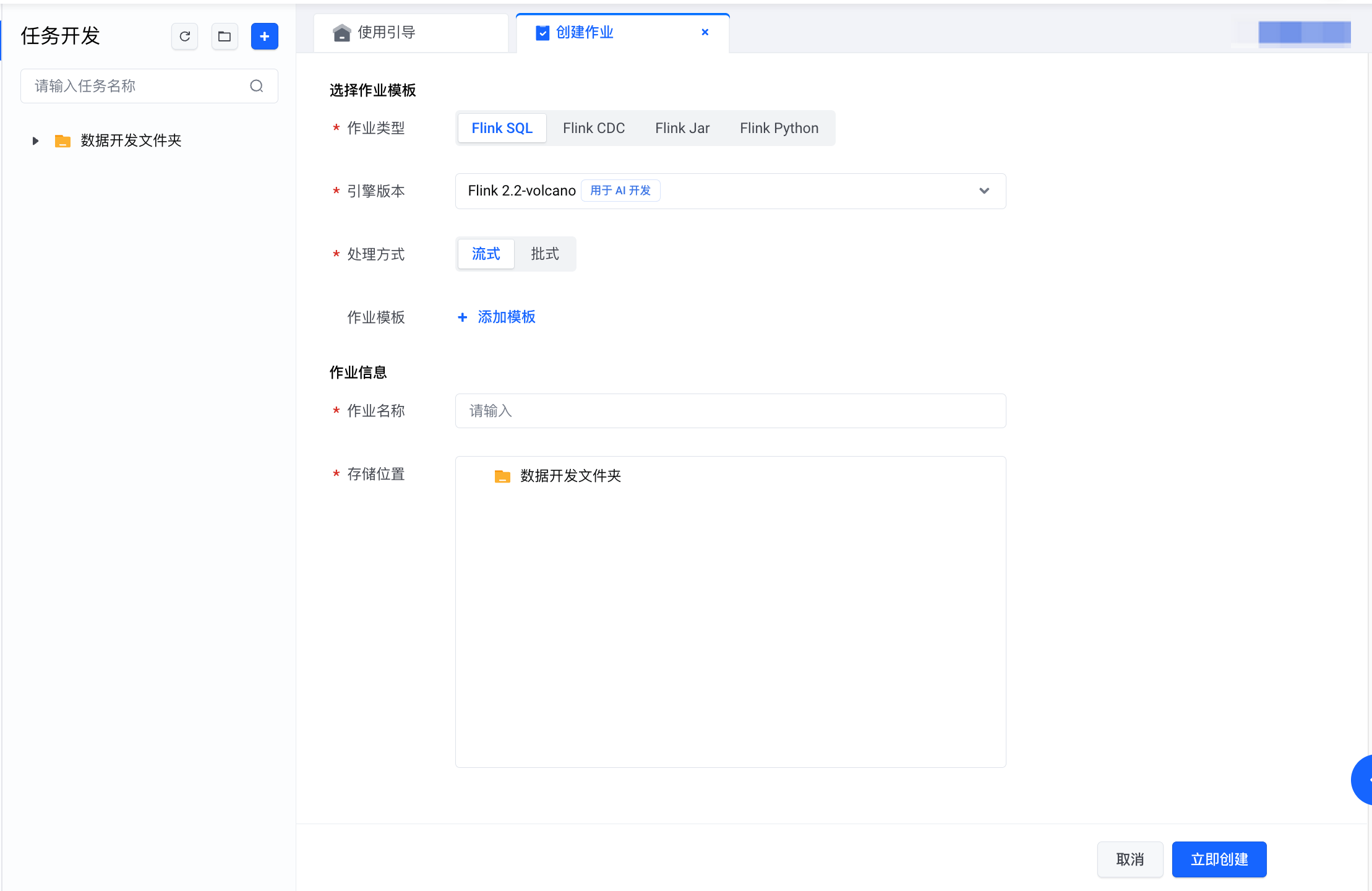Select Flink Jar job type

pos(682,128)
